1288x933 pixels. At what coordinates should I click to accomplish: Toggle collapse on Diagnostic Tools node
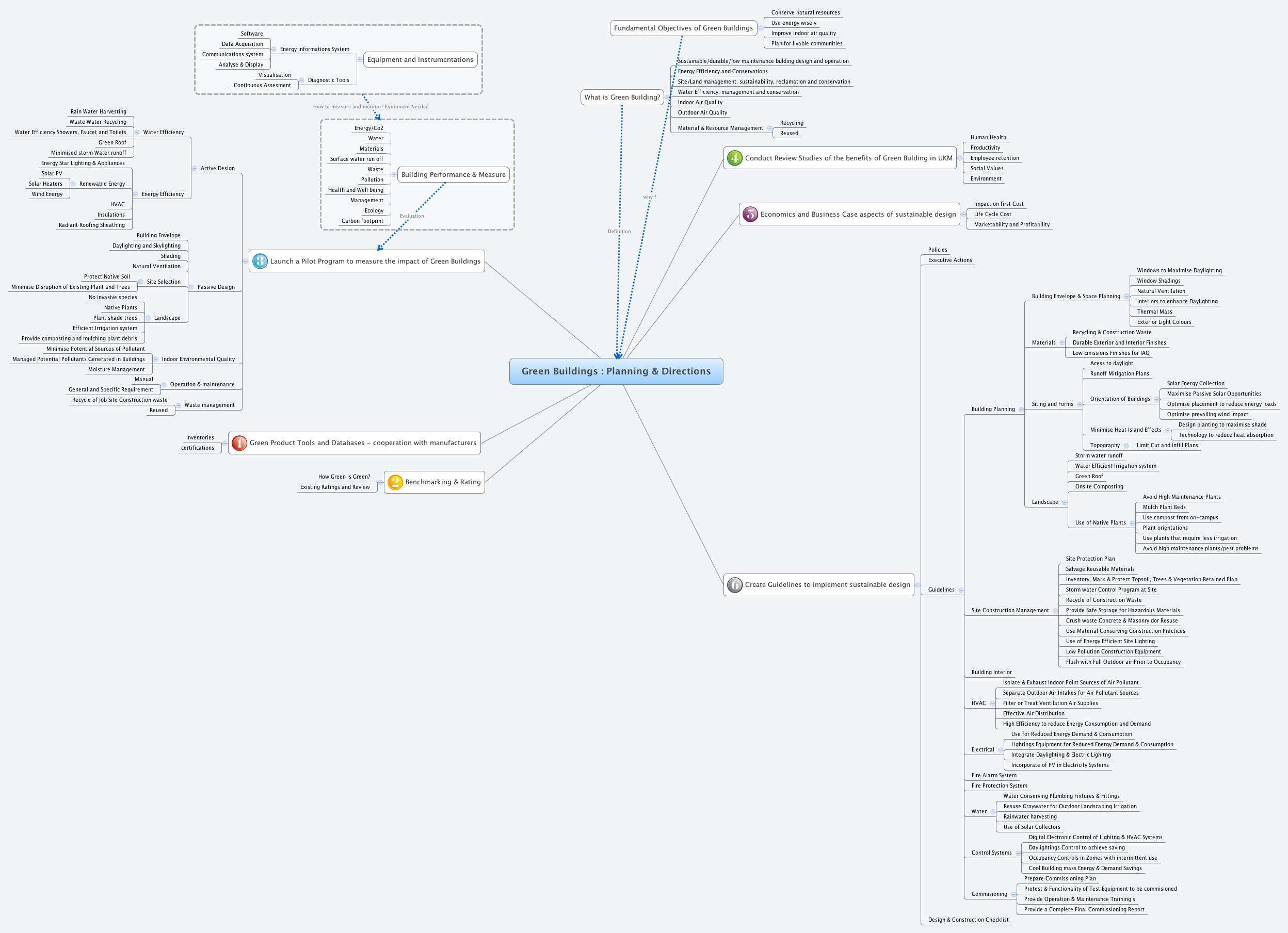tap(301, 80)
